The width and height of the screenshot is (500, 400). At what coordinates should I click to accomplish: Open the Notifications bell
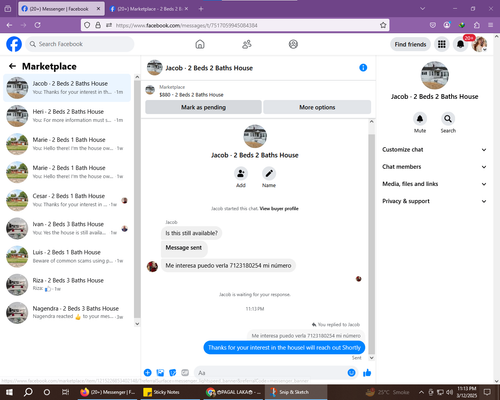460,44
